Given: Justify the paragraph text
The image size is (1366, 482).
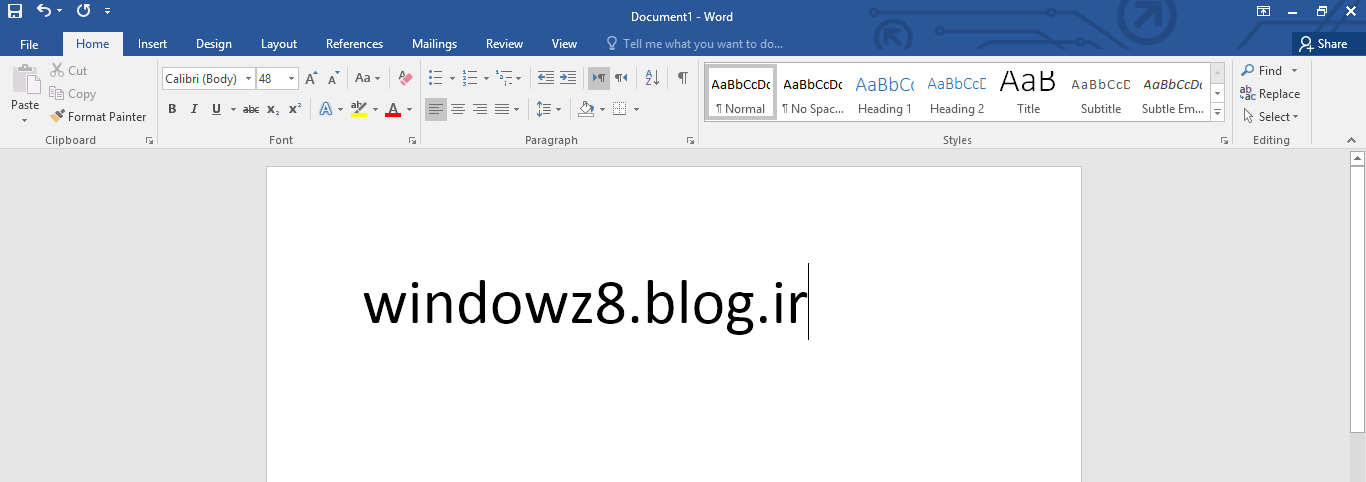Looking at the screenshot, I should click(502, 109).
